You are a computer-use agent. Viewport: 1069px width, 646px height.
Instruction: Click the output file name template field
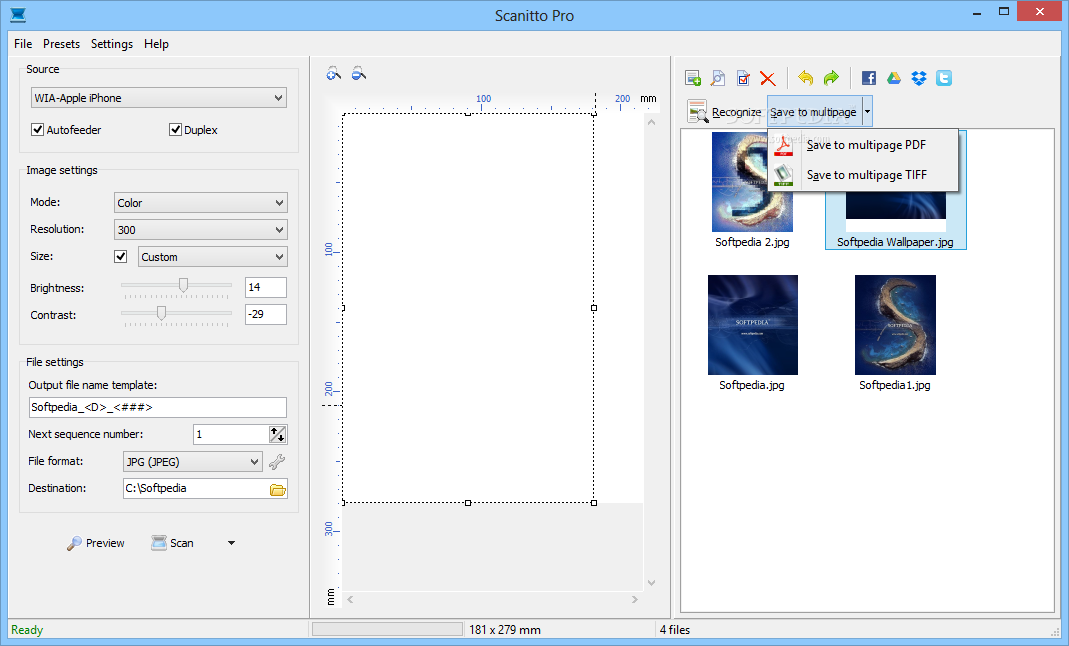(157, 407)
